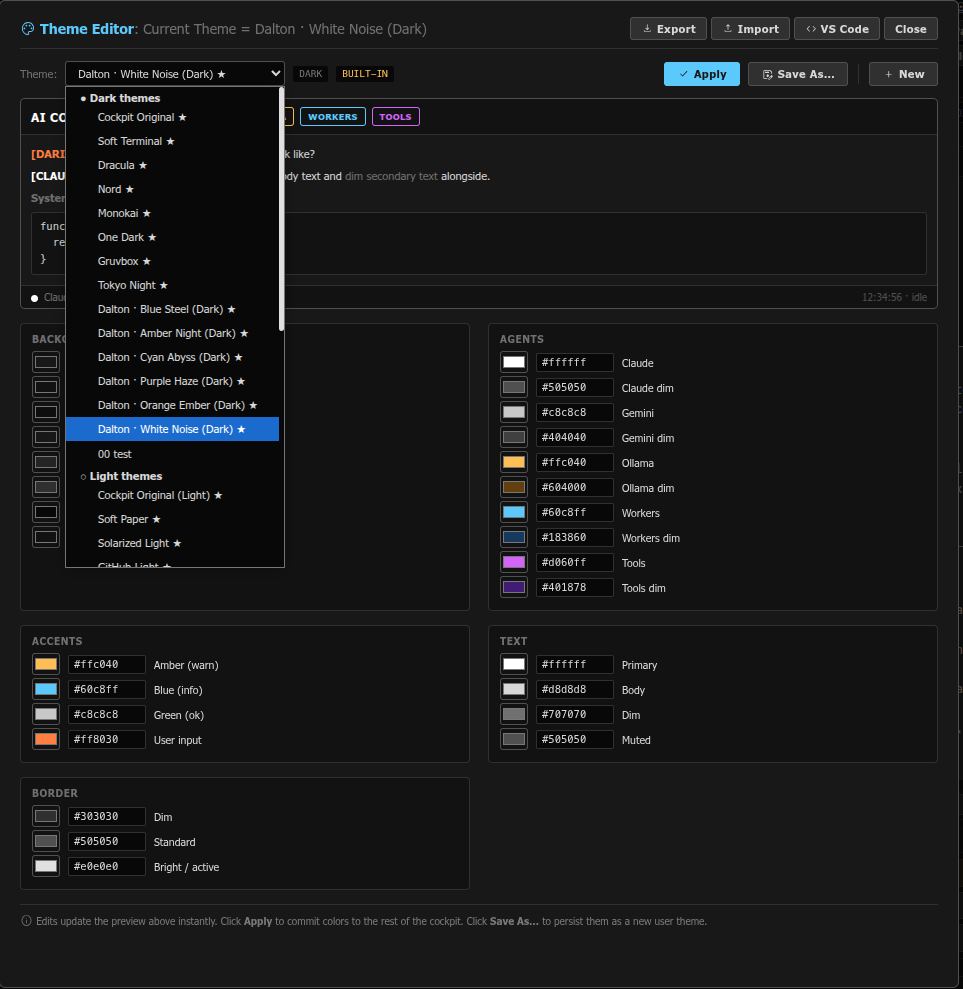Open the Blue (info) accent swatch
Image resolution: width=963 pixels, height=989 pixels.
click(46, 689)
